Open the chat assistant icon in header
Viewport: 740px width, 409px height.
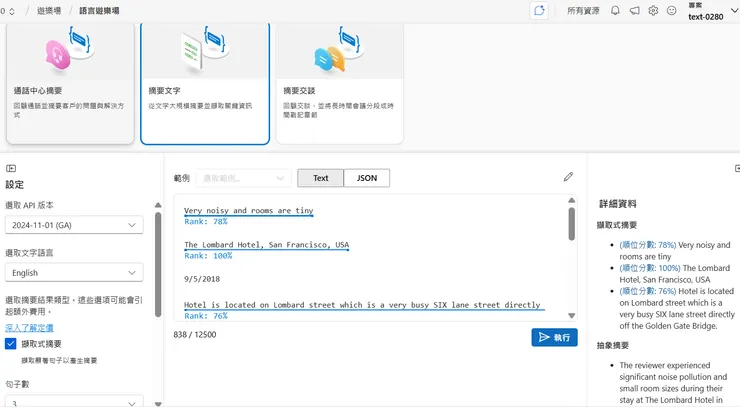coord(539,11)
